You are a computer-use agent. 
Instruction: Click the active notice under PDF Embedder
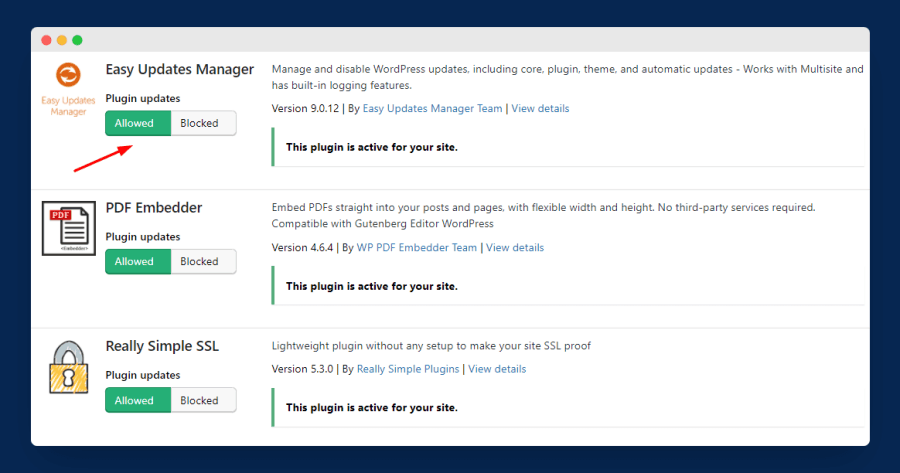(x=568, y=286)
